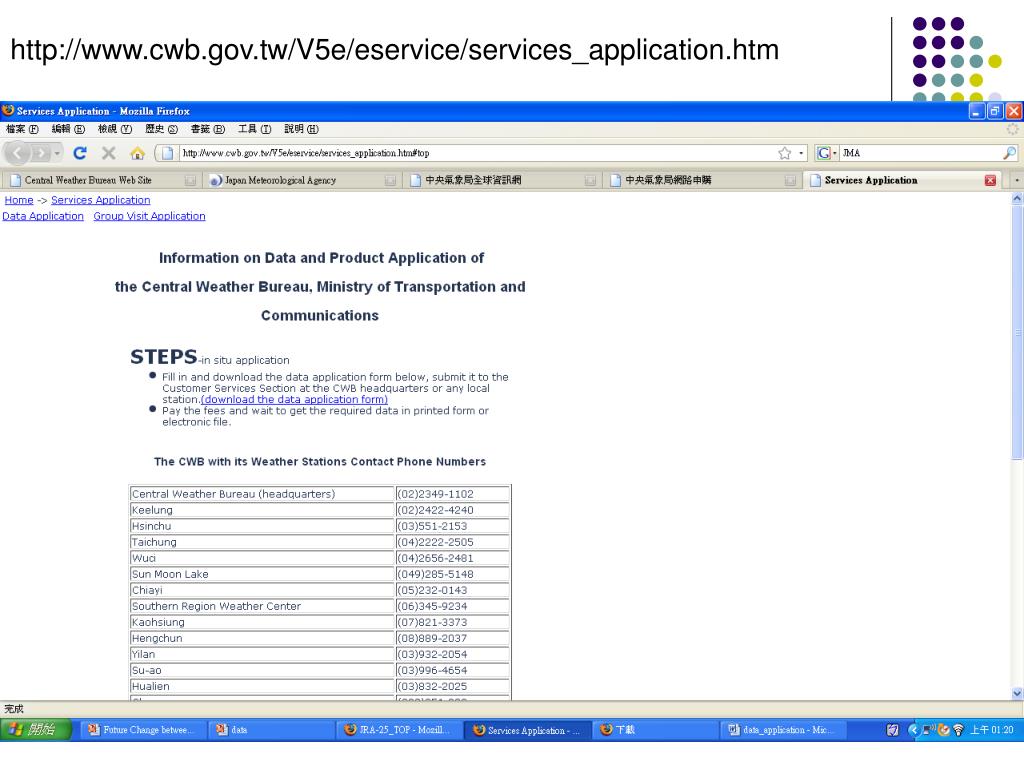Open the 檢視 (View) menu
This screenshot has width=1024, height=768.
click(115, 129)
